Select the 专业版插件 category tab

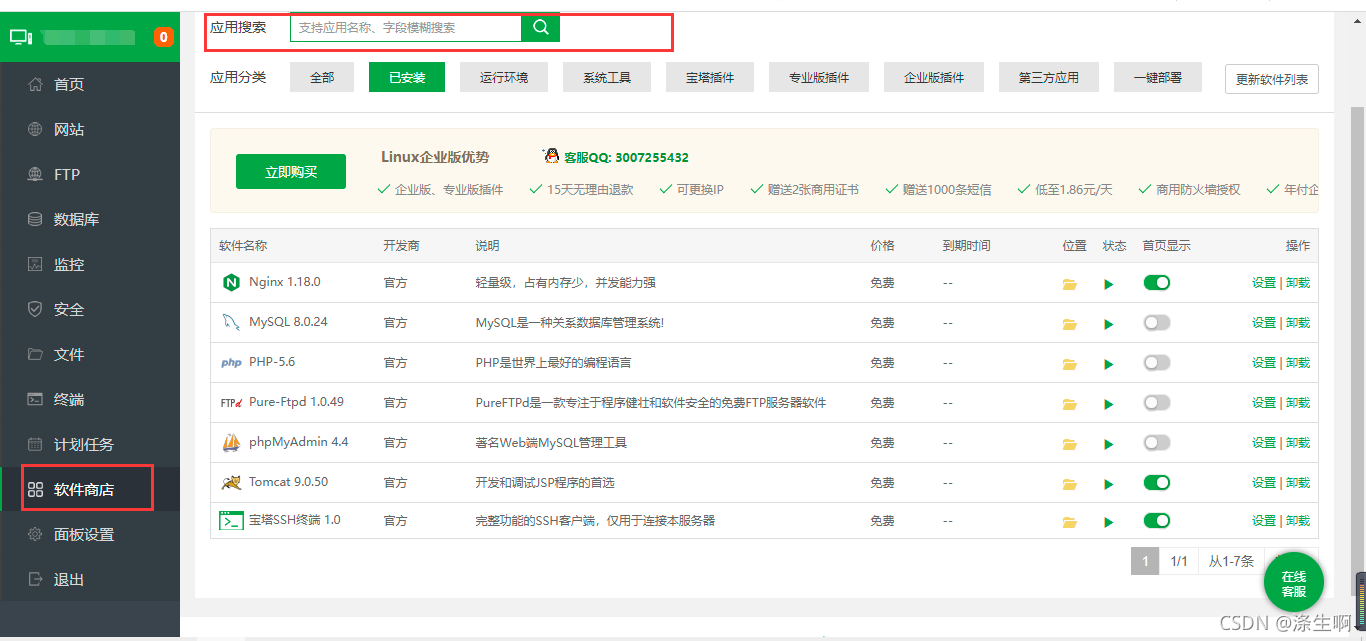(819, 77)
